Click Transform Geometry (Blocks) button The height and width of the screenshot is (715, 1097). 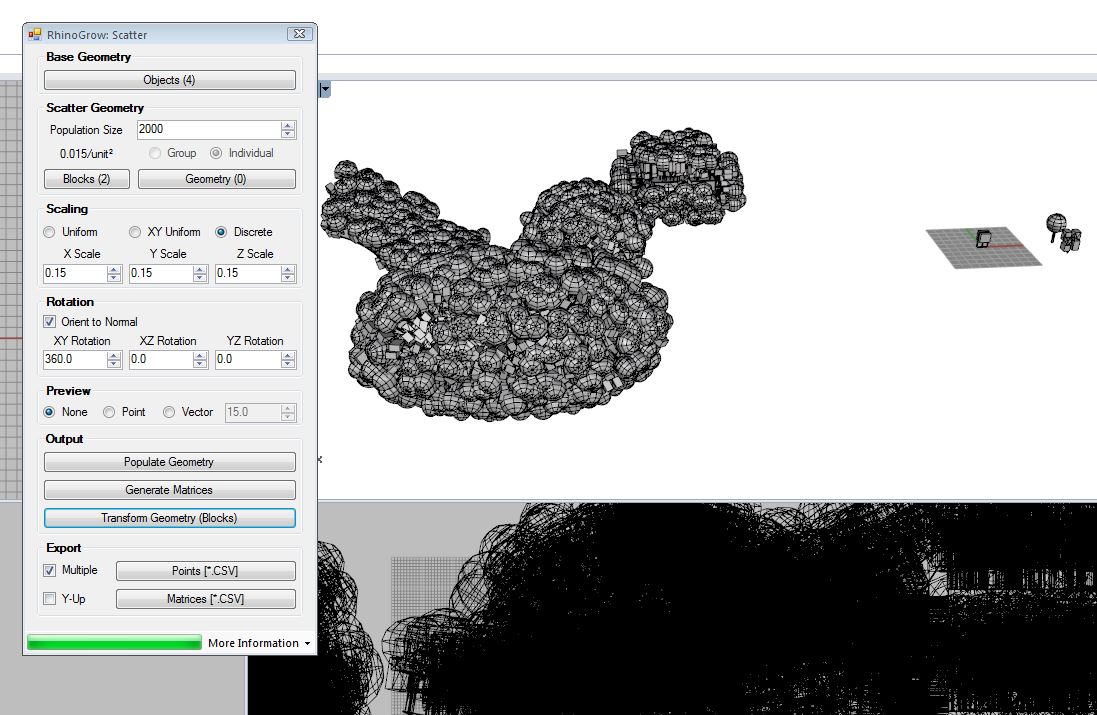[169, 518]
